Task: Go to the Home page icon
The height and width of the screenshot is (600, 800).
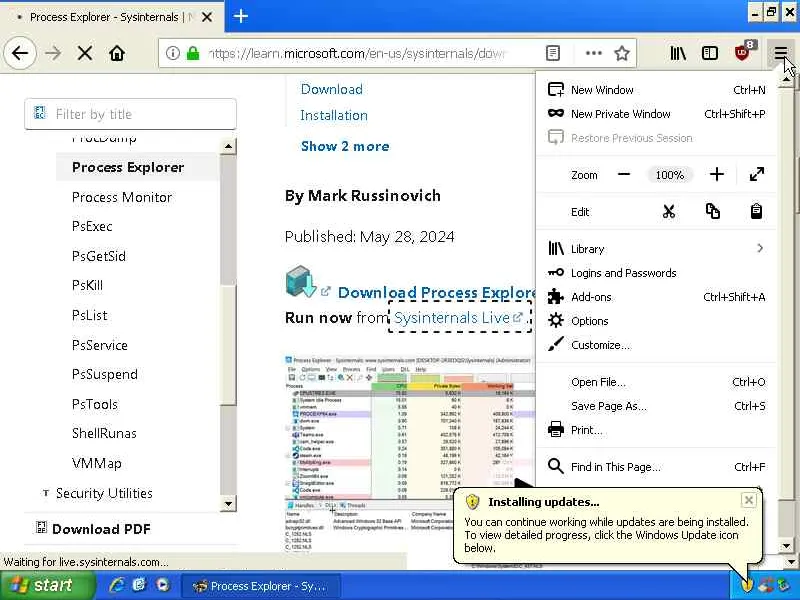Action: tap(117, 53)
